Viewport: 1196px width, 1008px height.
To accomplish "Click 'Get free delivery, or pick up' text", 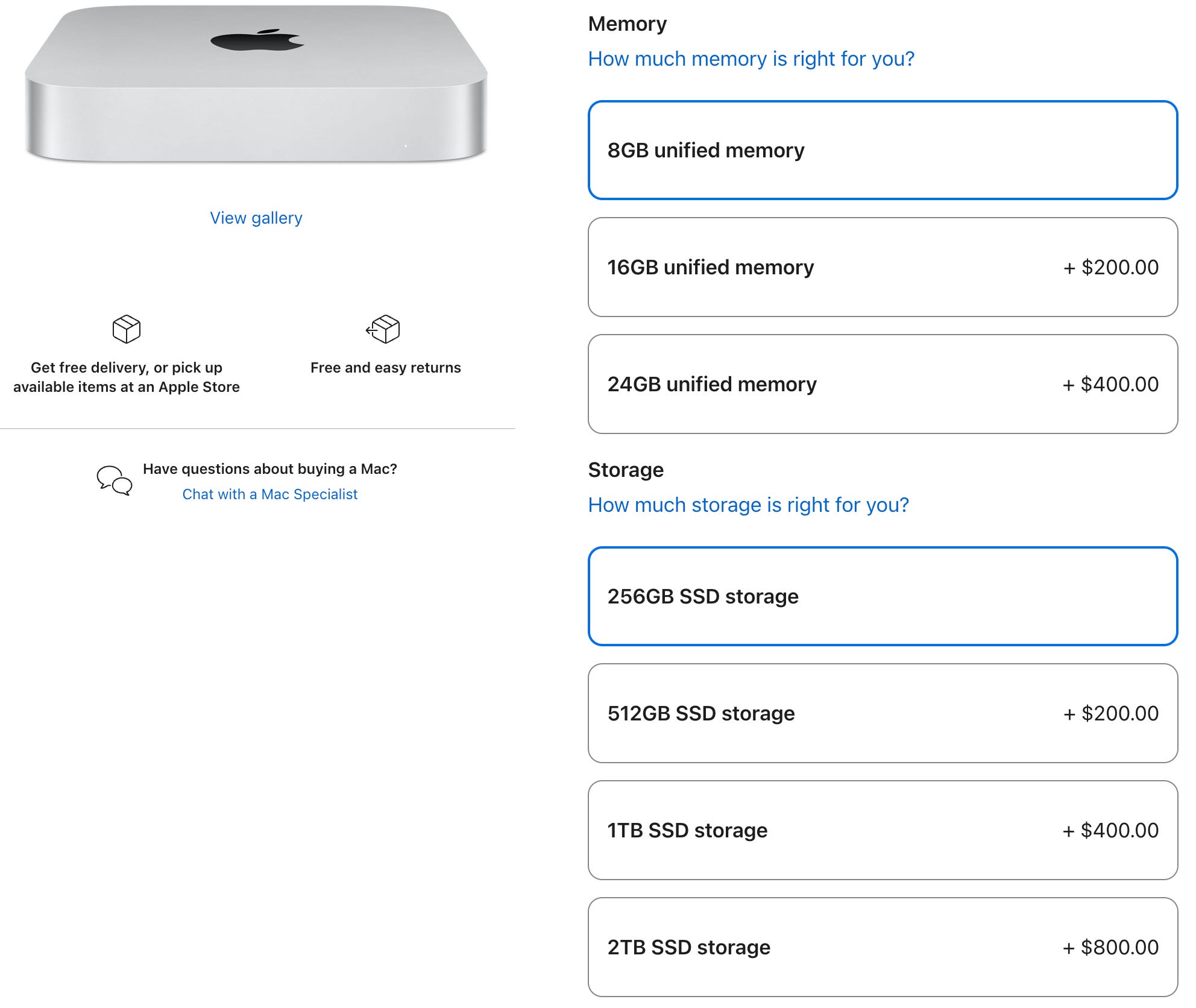I will point(127,368).
